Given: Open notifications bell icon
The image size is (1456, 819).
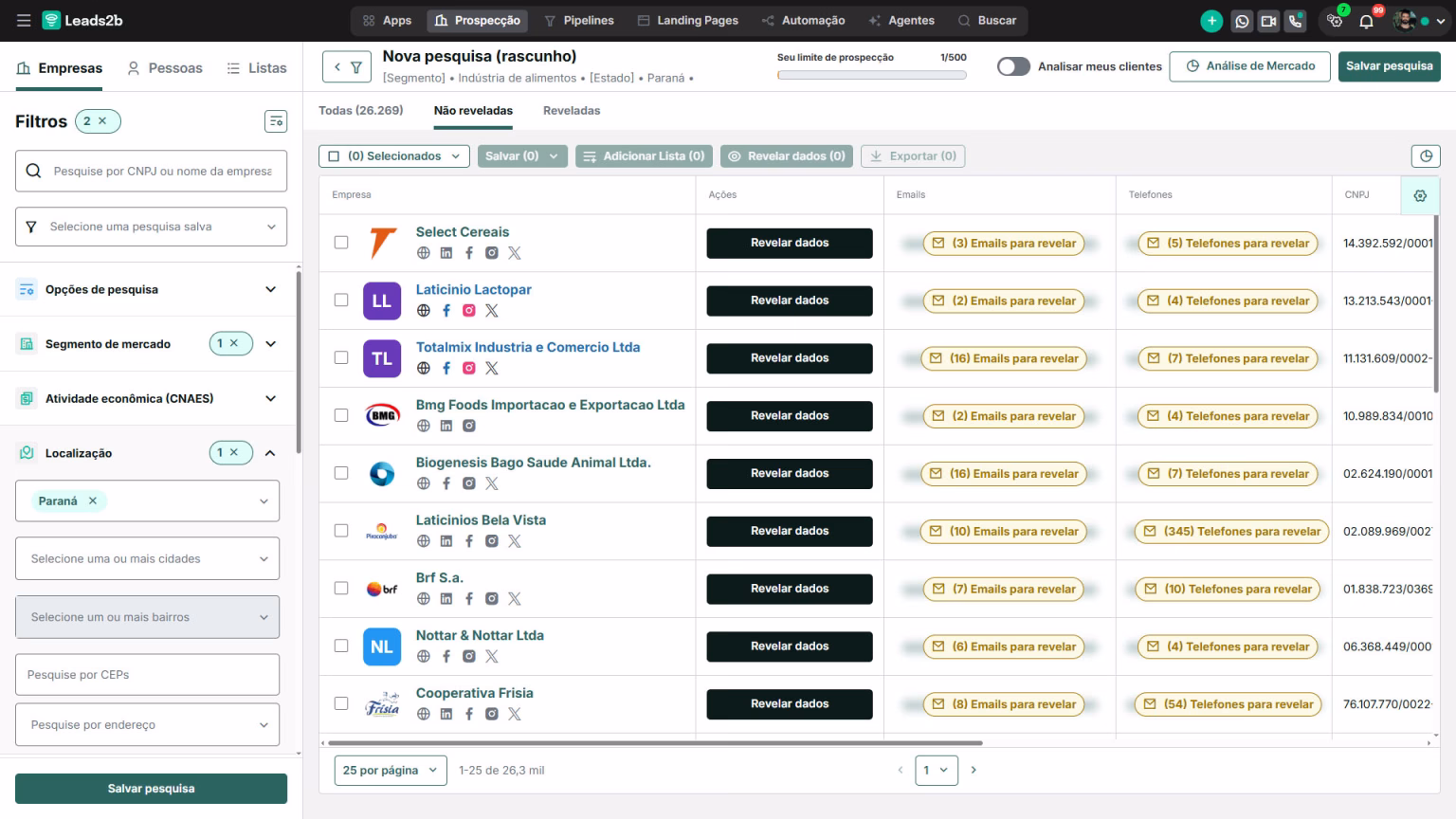Looking at the screenshot, I should [1366, 21].
